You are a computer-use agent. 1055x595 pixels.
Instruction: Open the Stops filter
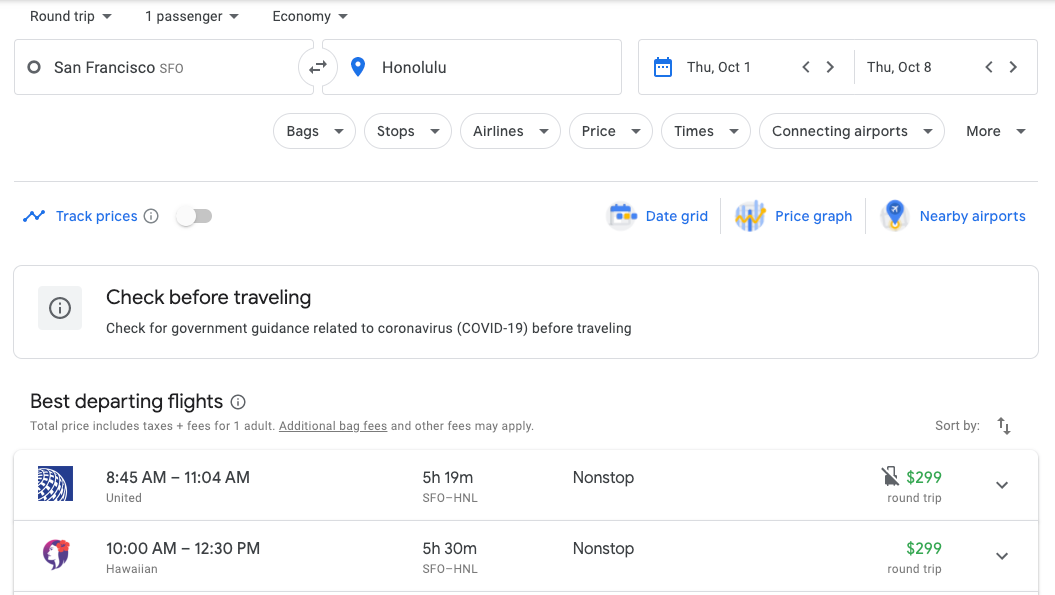pyautogui.click(x=407, y=131)
